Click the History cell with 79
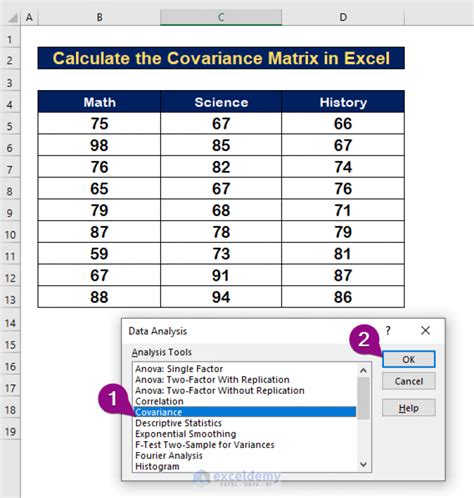This screenshot has width=474, height=498. click(343, 232)
